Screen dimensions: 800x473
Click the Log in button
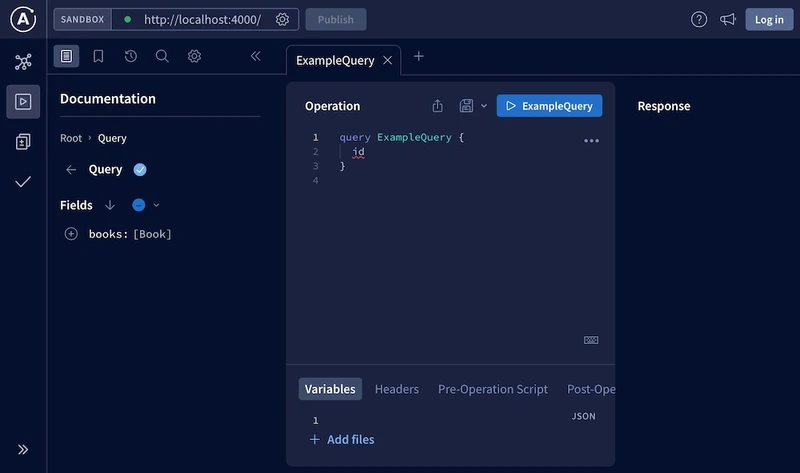768,20
